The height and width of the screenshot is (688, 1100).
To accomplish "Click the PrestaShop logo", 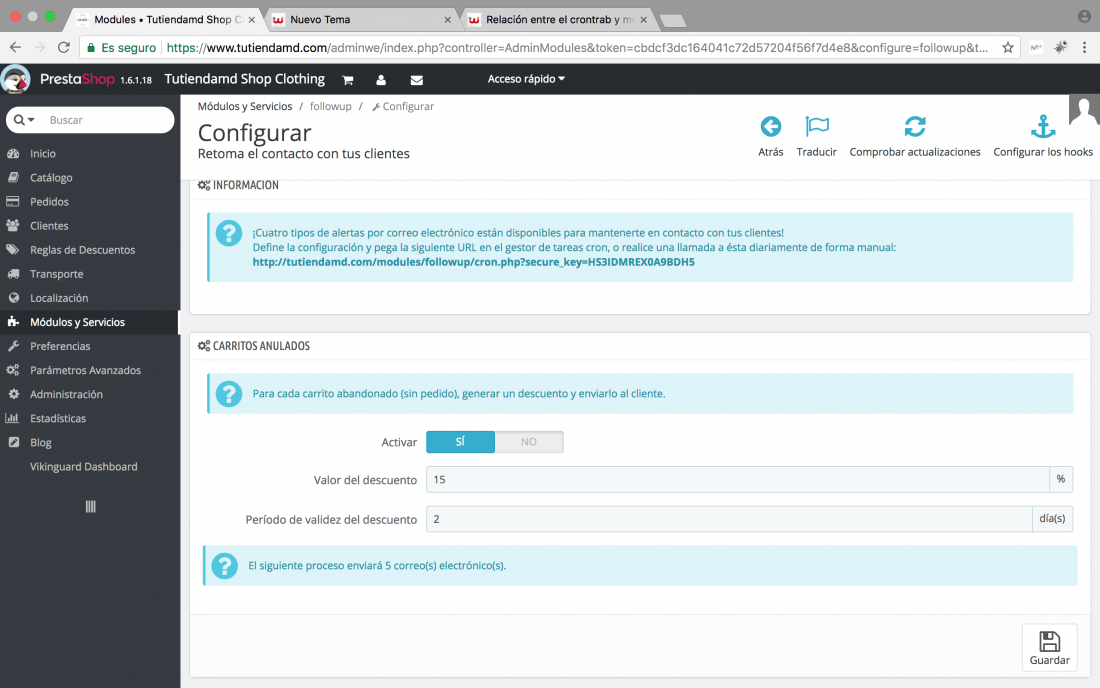I will (76, 79).
